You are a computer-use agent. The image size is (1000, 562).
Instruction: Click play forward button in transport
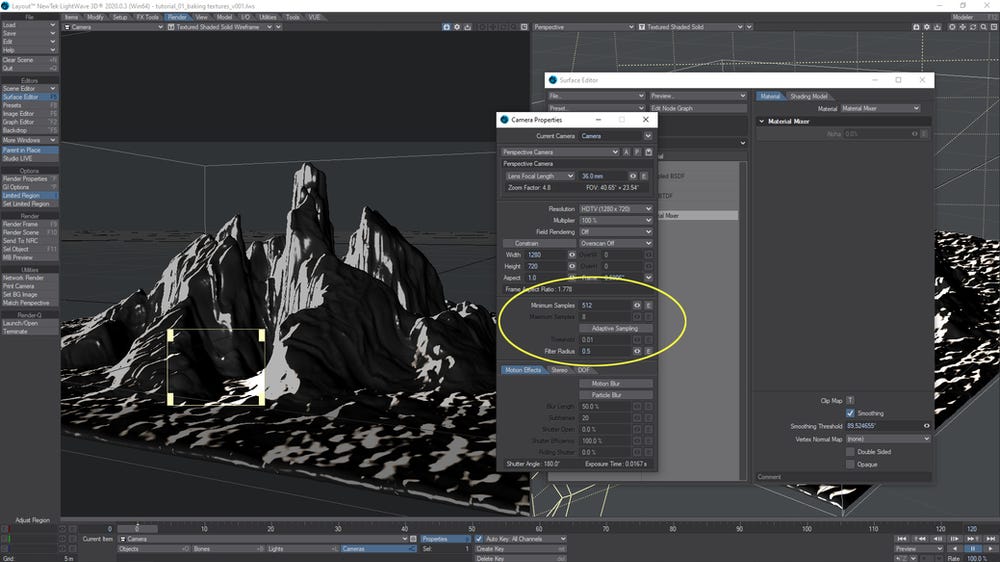click(x=990, y=549)
